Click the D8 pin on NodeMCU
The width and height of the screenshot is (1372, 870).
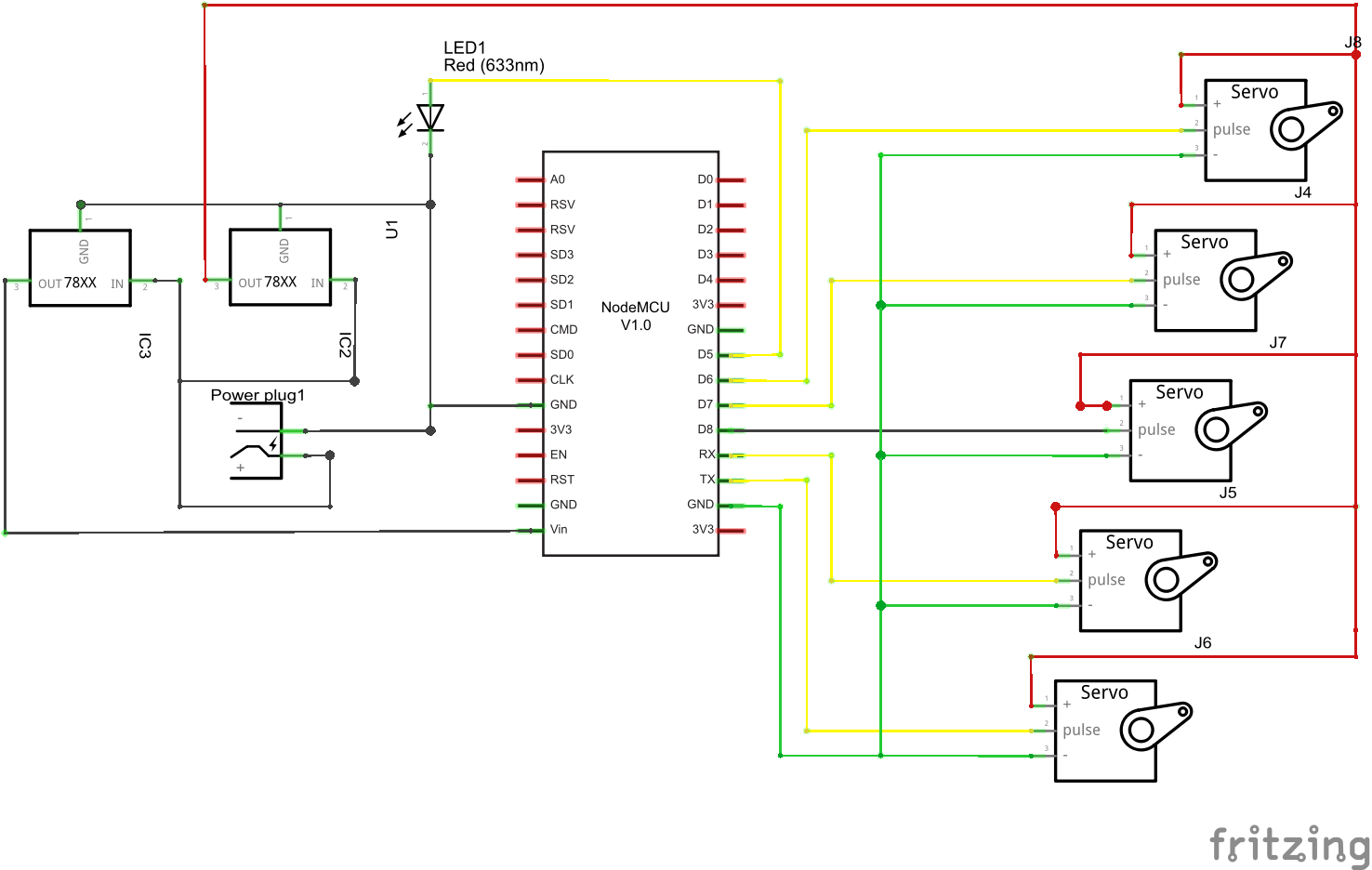coord(732,430)
